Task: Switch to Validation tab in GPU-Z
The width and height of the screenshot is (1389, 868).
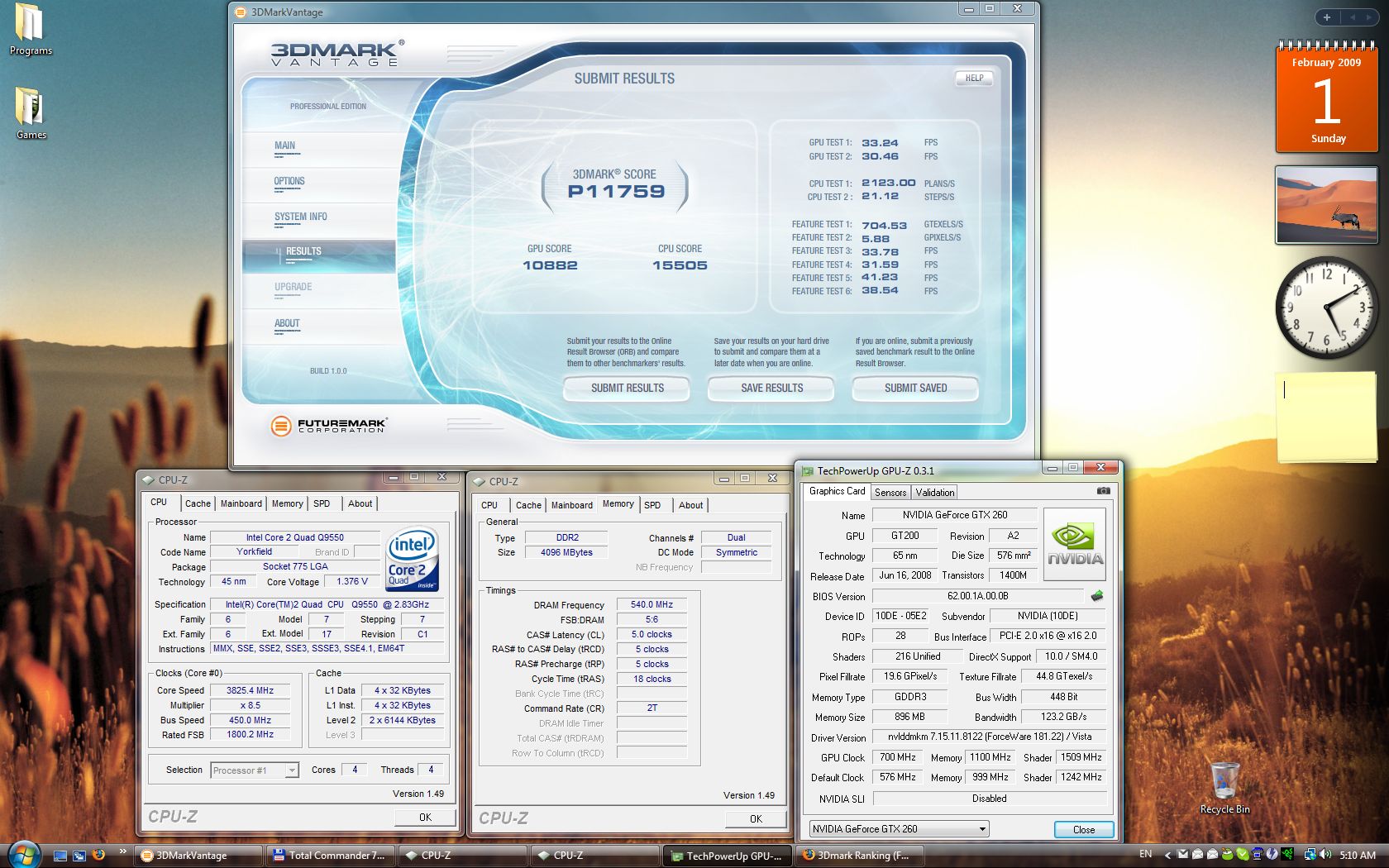Action: pyautogui.click(x=934, y=492)
